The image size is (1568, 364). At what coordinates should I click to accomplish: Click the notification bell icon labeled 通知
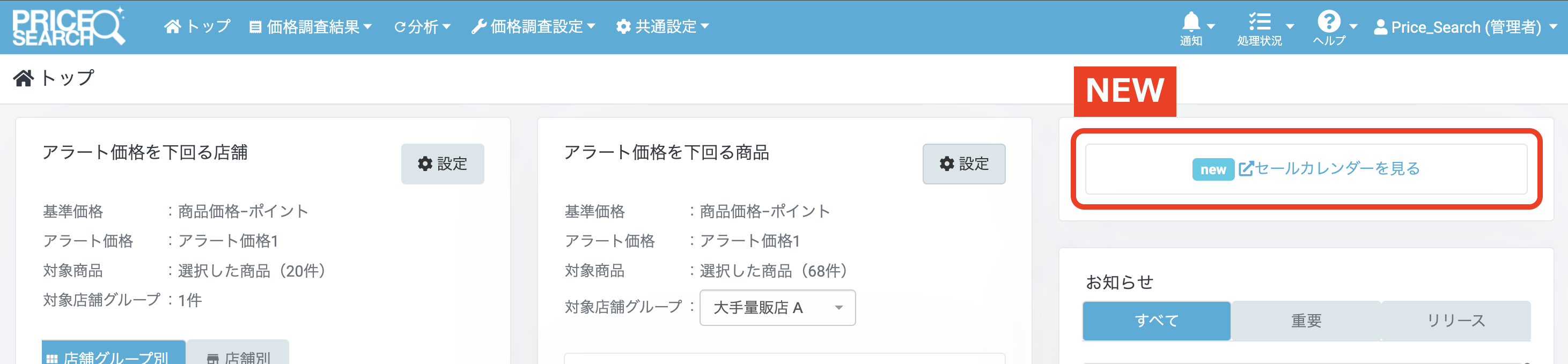click(1192, 21)
